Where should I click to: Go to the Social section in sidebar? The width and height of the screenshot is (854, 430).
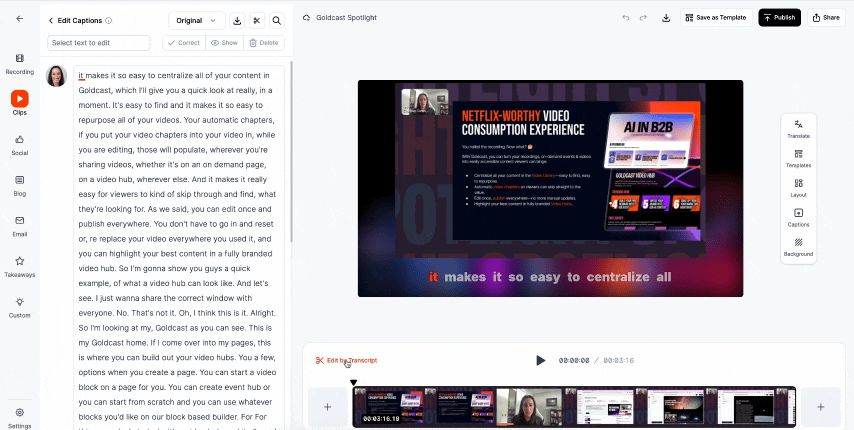coord(20,145)
